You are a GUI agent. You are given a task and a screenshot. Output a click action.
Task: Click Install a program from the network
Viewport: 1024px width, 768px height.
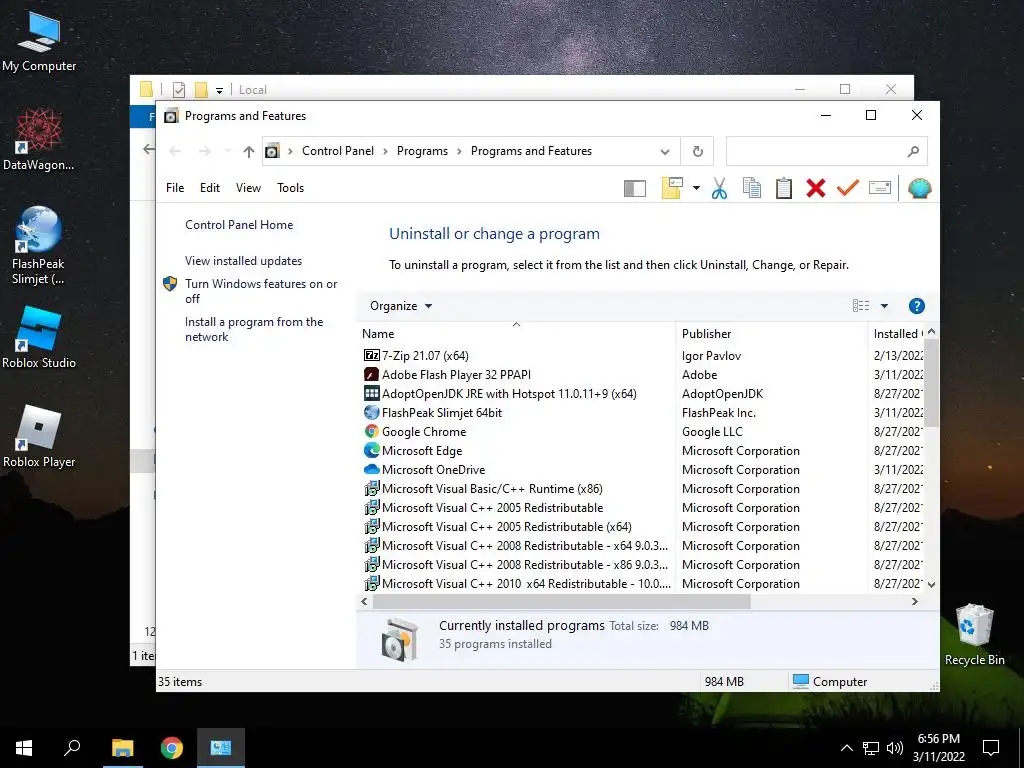point(254,329)
